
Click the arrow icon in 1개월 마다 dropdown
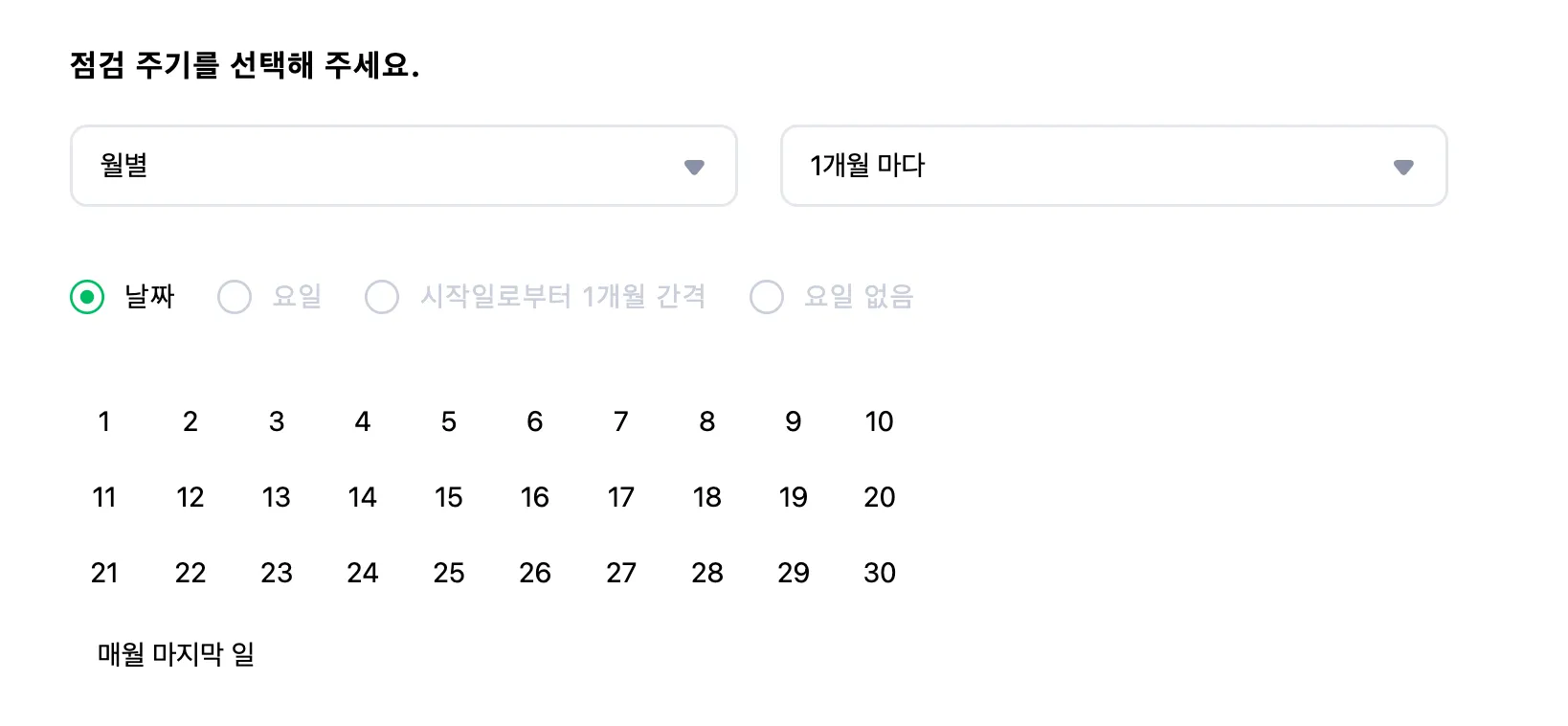coord(1403,167)
